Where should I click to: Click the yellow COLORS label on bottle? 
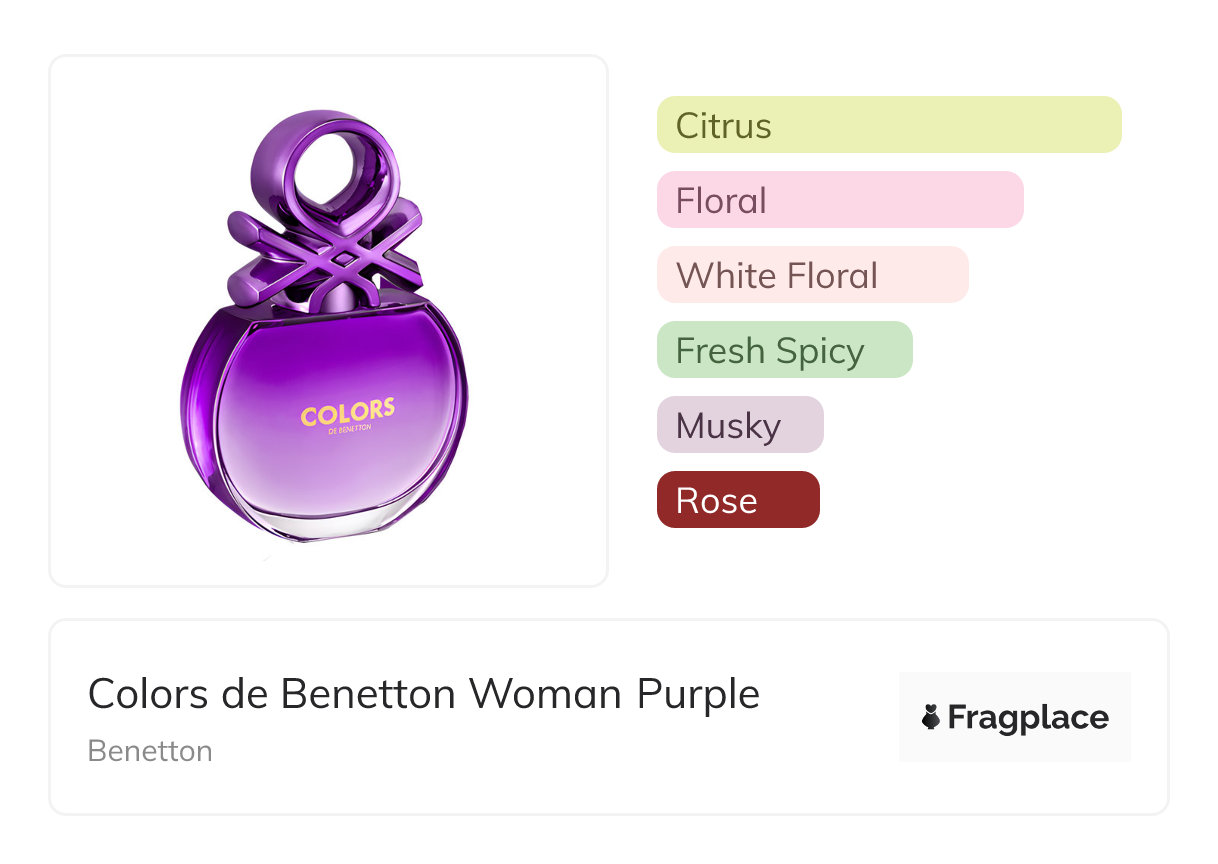(347, 411)
